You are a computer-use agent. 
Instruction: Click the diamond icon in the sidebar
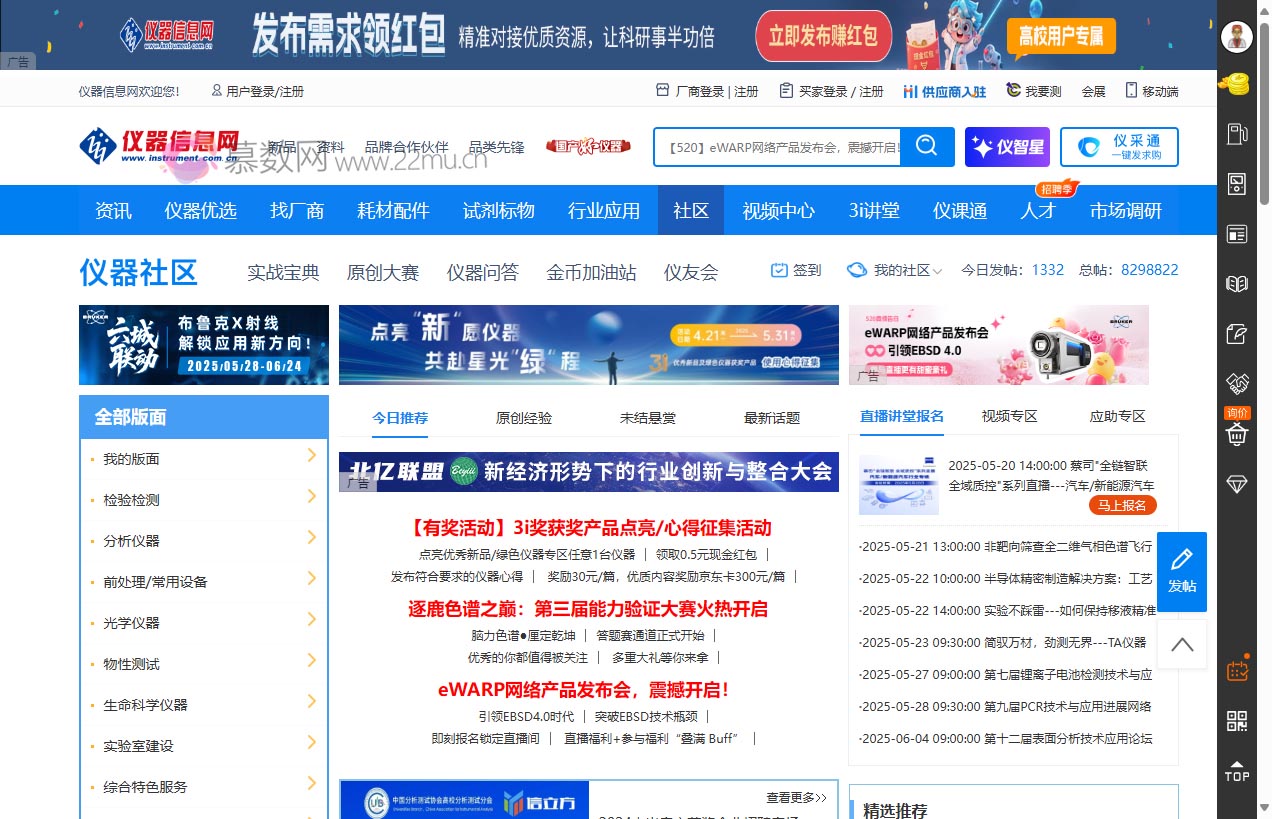click(x=1237, y=483)
